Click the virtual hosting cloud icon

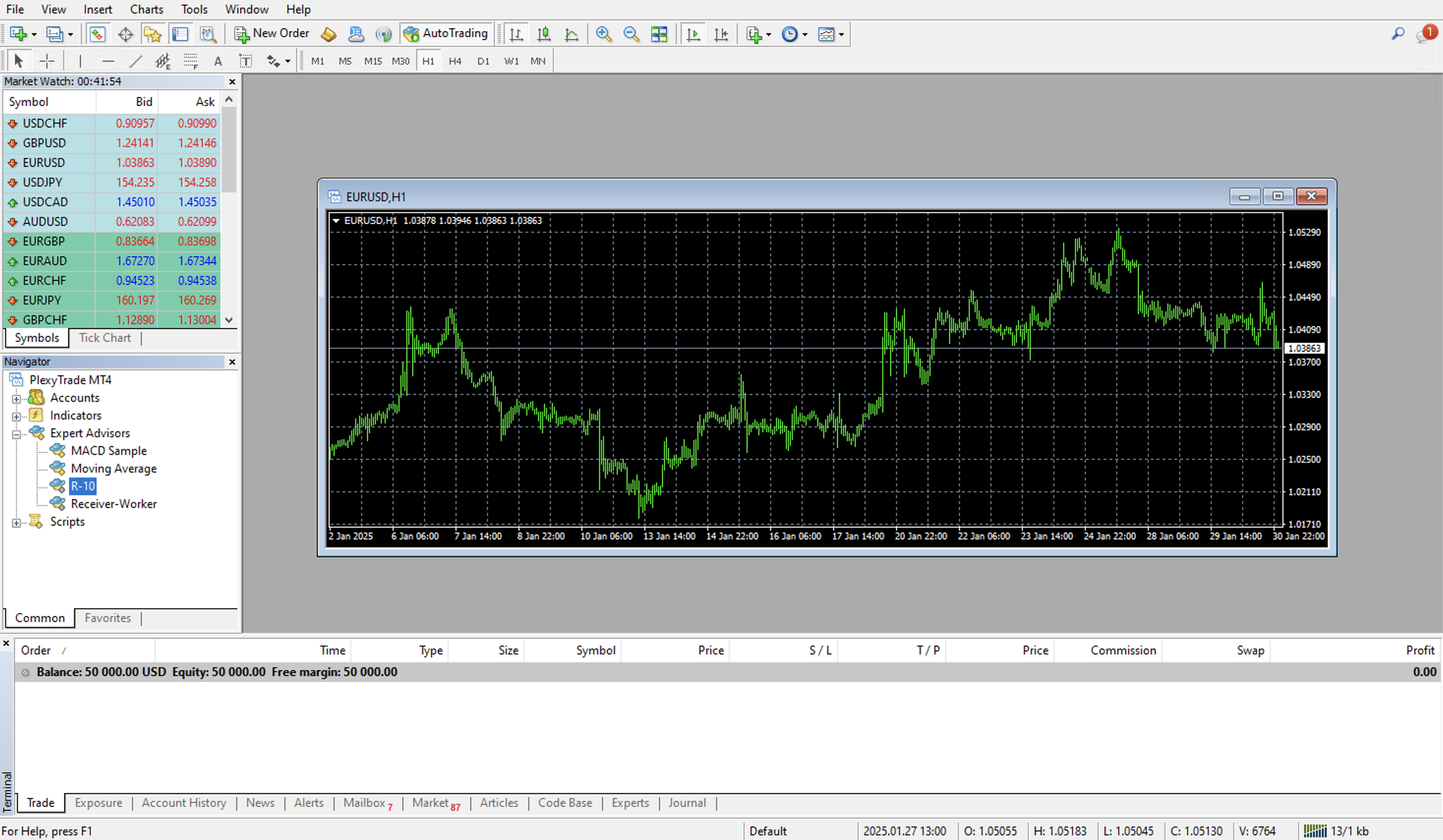pyautogui.click(x=356, y=34)
